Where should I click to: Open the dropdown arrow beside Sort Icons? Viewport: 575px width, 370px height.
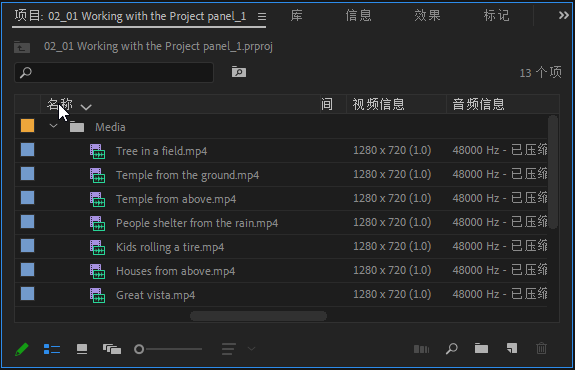tap(251, 349)
